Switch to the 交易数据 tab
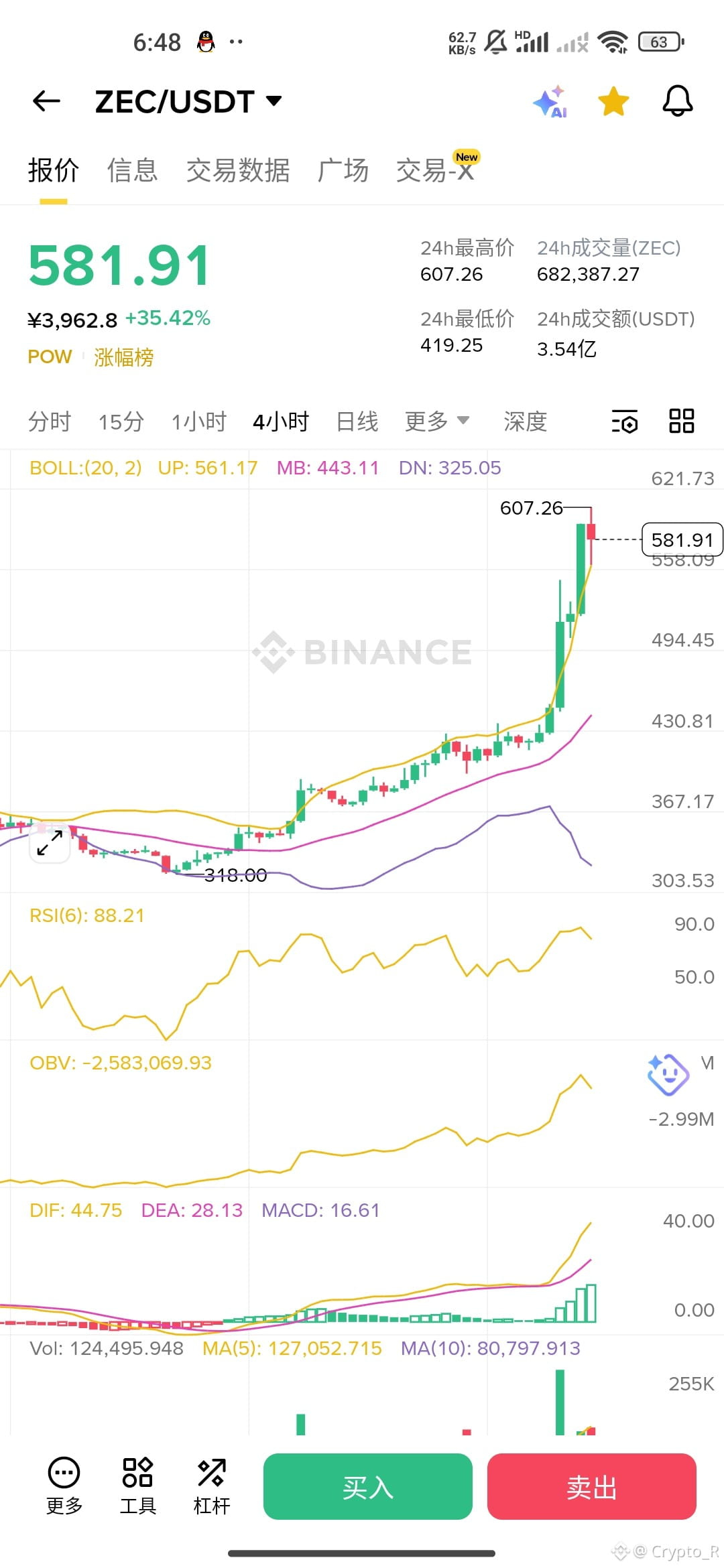724x1568 pixels. coord(238,170)
